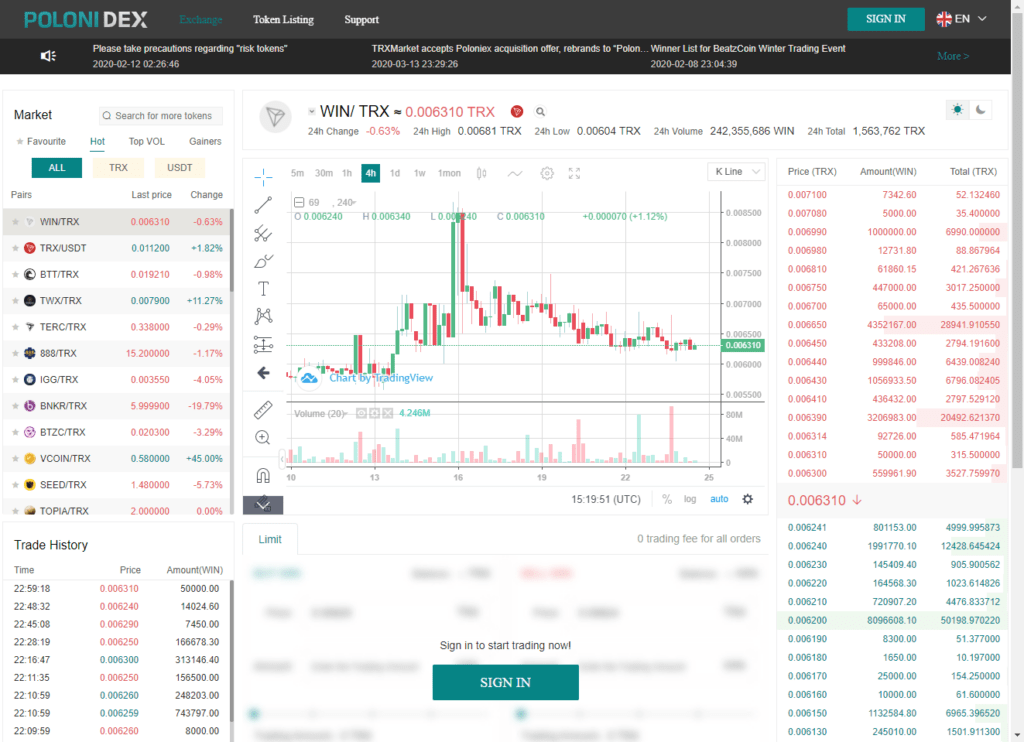Open Chart by TradingView link

point(381,378)
